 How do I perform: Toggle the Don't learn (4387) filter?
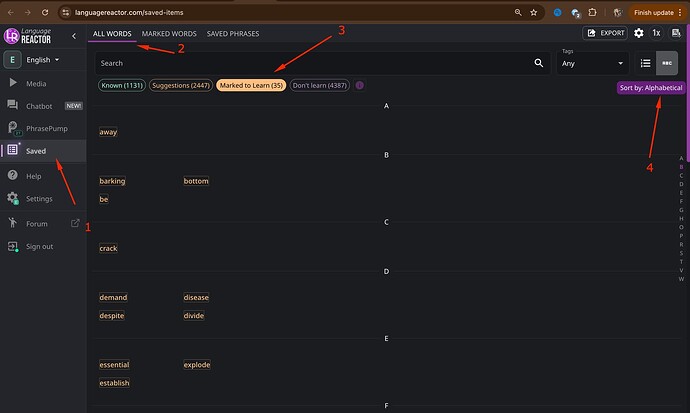click(x=319, y=85)
